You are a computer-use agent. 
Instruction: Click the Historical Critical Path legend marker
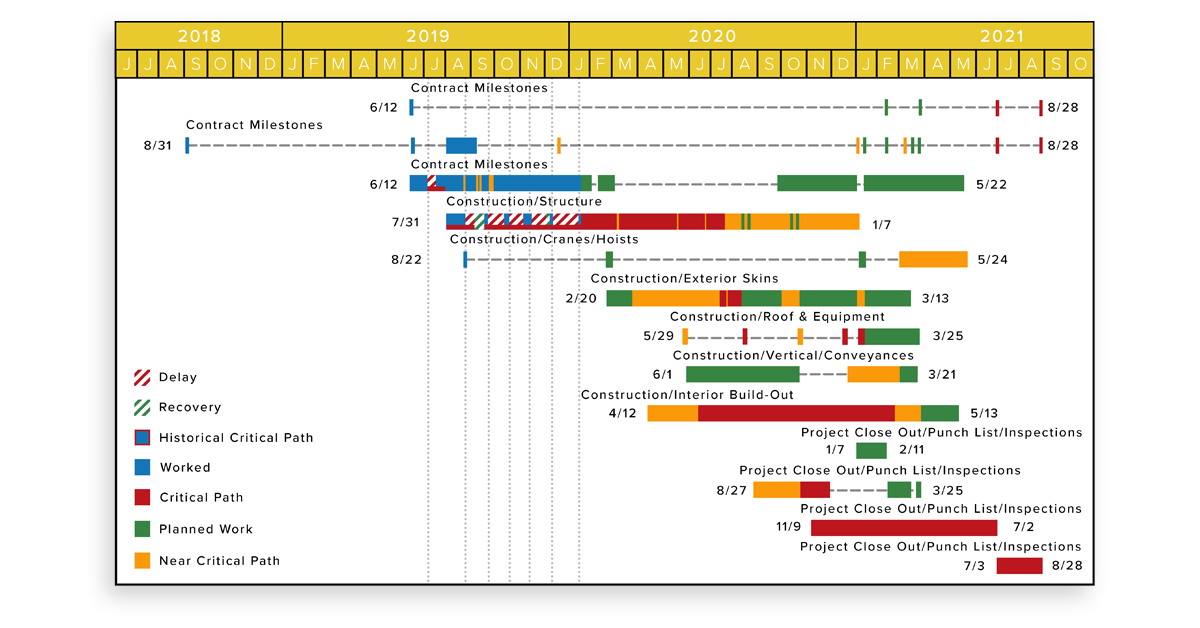140,437
